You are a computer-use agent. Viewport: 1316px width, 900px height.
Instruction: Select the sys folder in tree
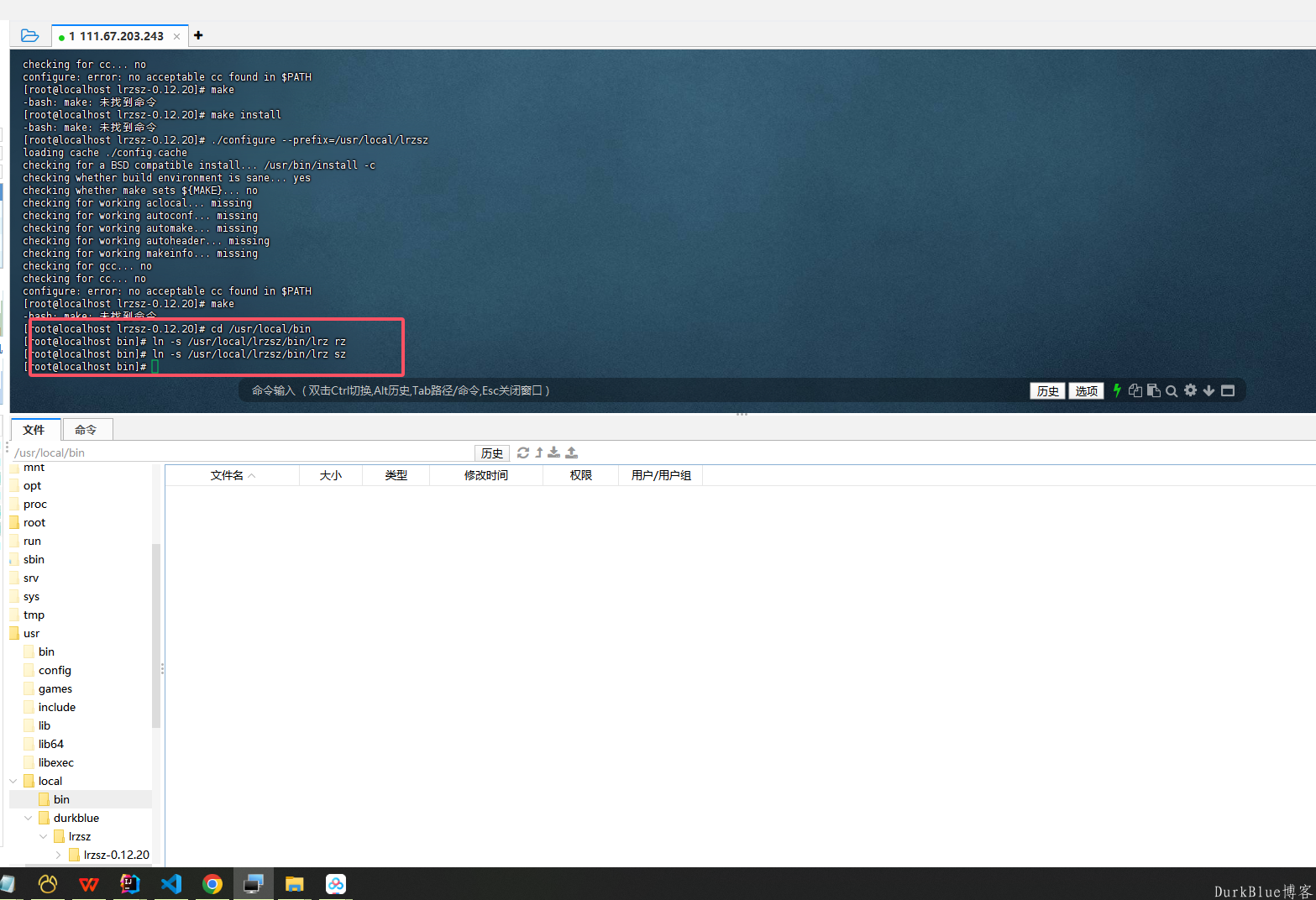(x=32, y=596)
